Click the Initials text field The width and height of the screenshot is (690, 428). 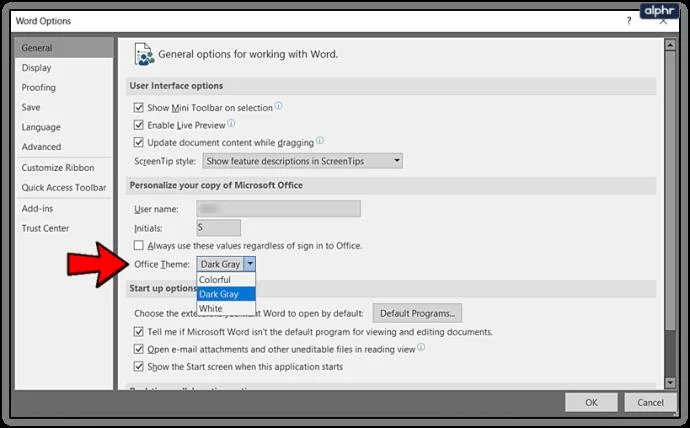coord(218,228)
